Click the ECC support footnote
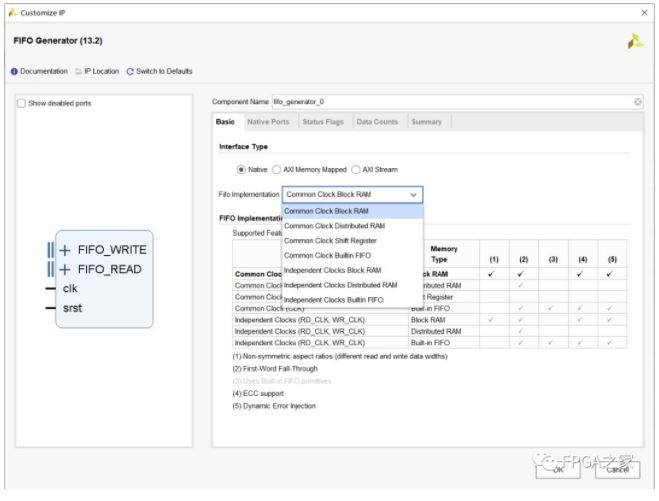The height and width of the screenshot is (501, 659). click(258, 393)
